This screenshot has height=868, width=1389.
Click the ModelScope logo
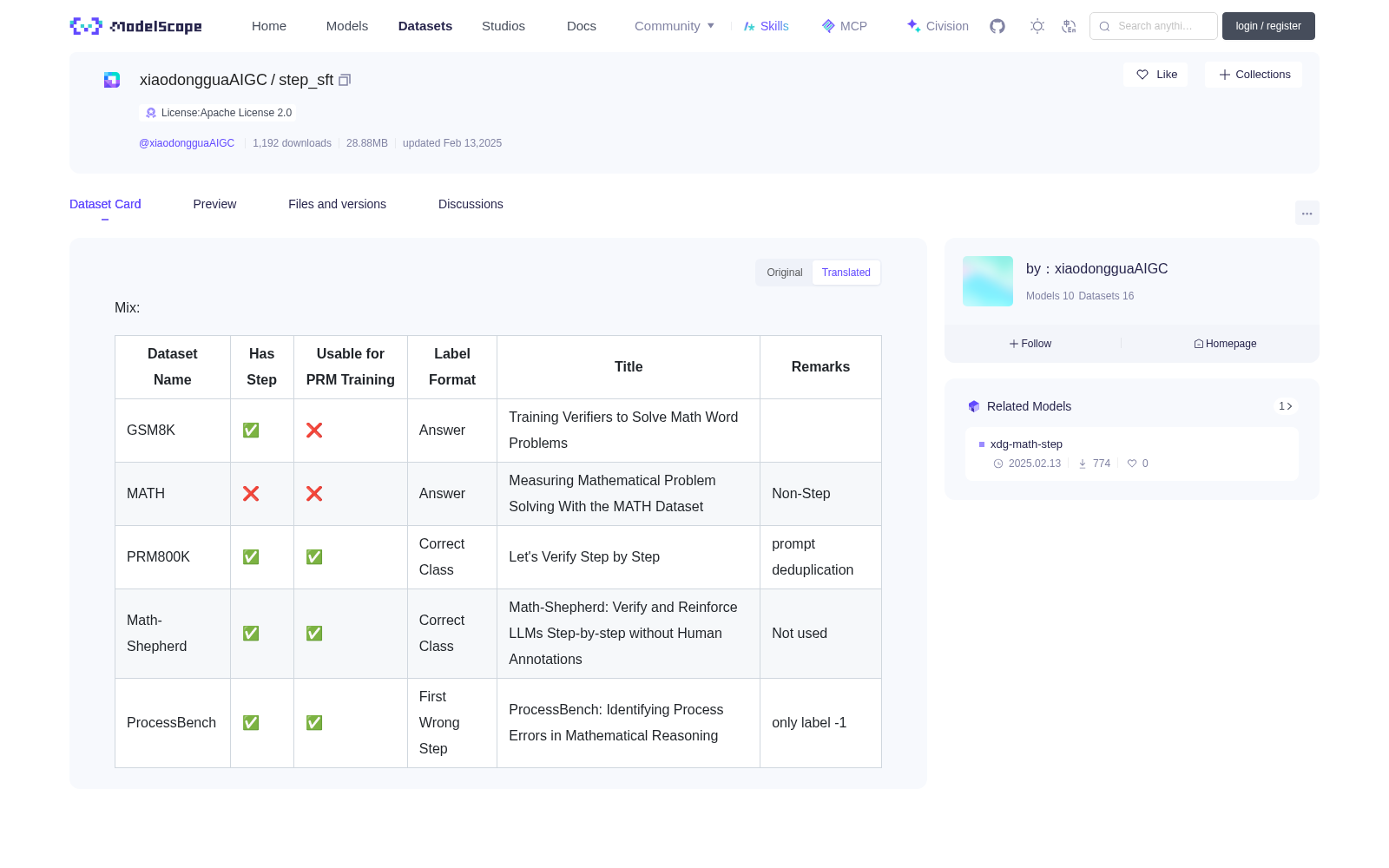(135, 26)
